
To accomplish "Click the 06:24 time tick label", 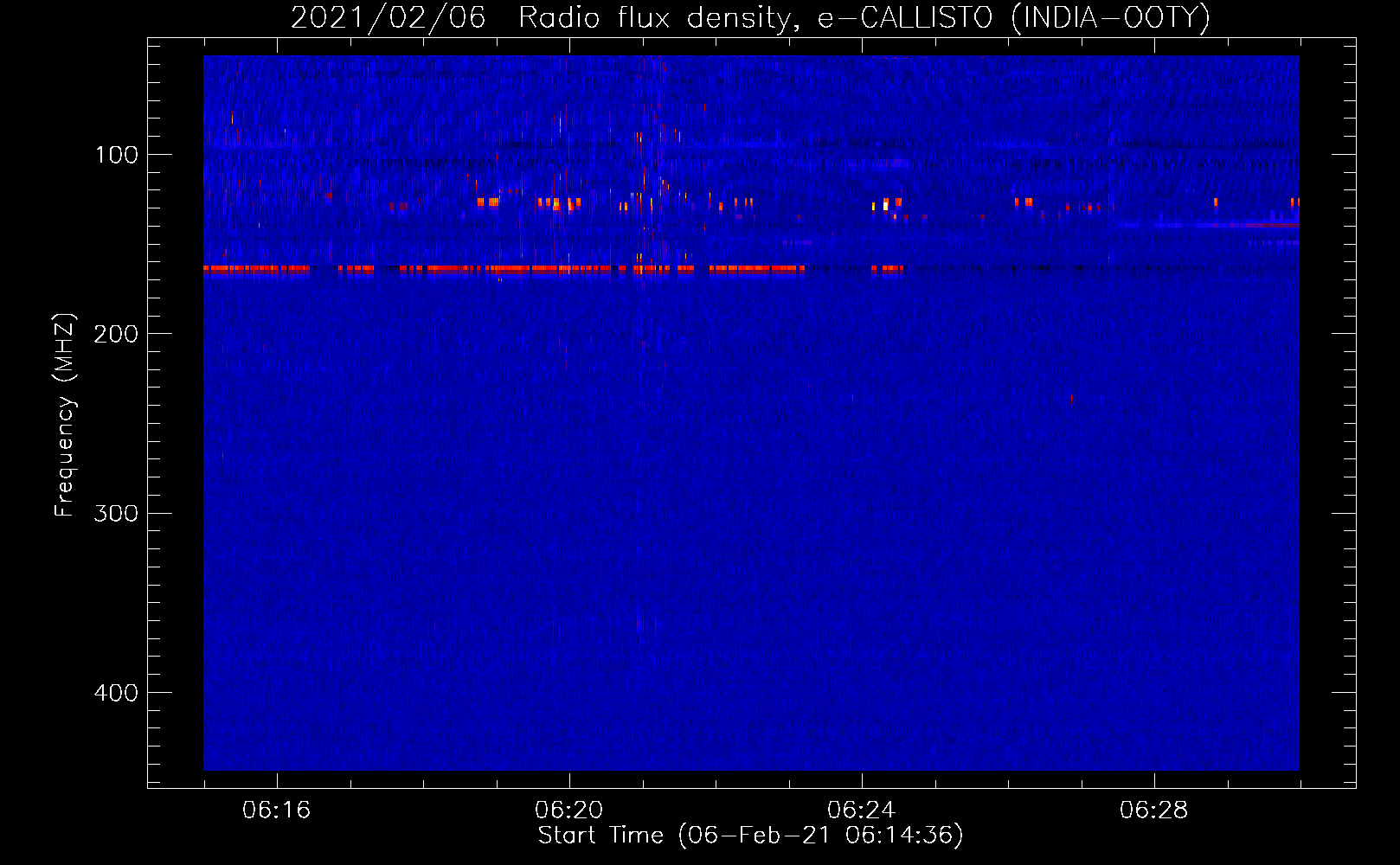I will pos(861,811).
